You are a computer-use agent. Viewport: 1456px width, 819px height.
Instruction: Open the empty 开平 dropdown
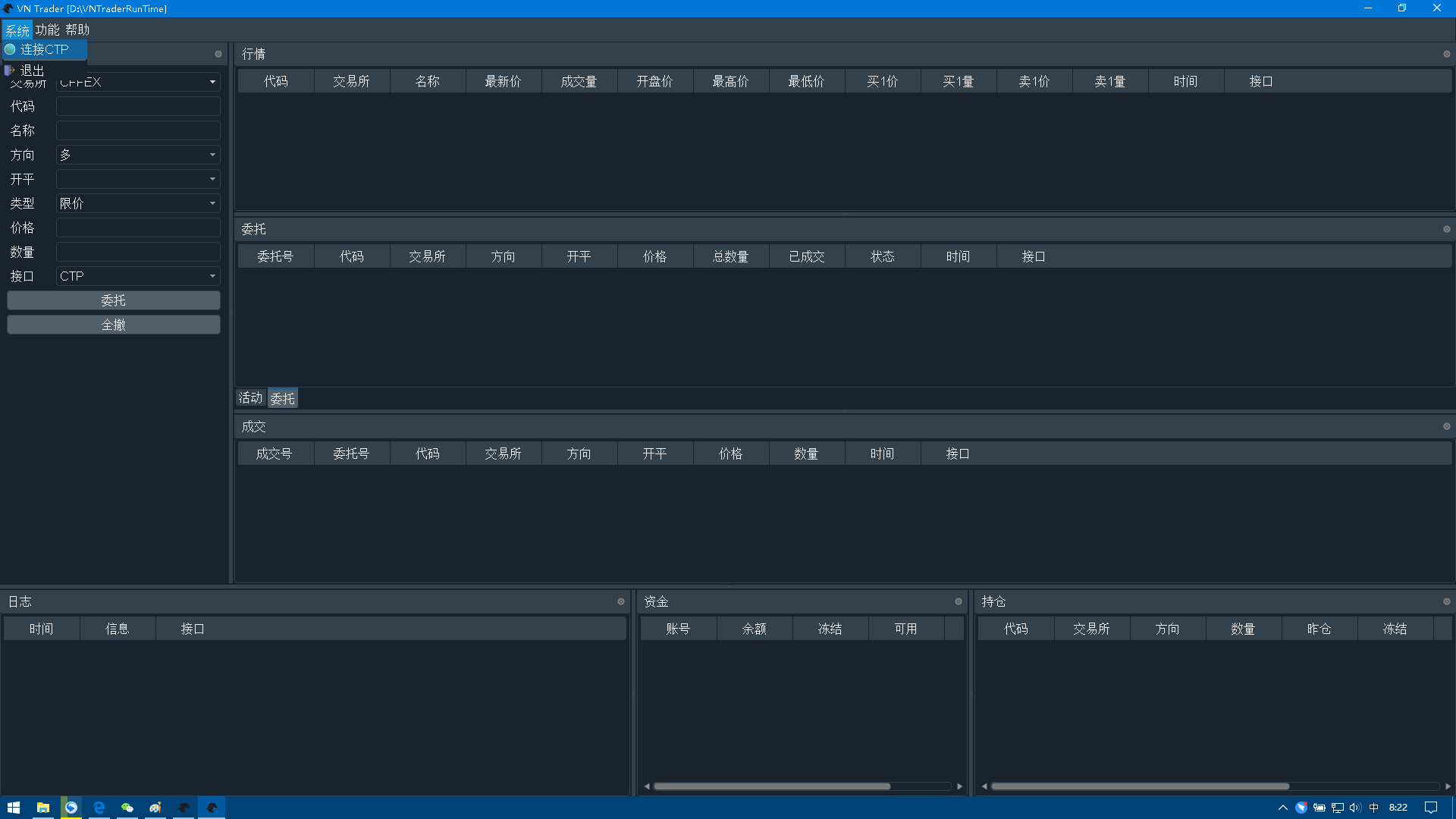tap(138, 179)
